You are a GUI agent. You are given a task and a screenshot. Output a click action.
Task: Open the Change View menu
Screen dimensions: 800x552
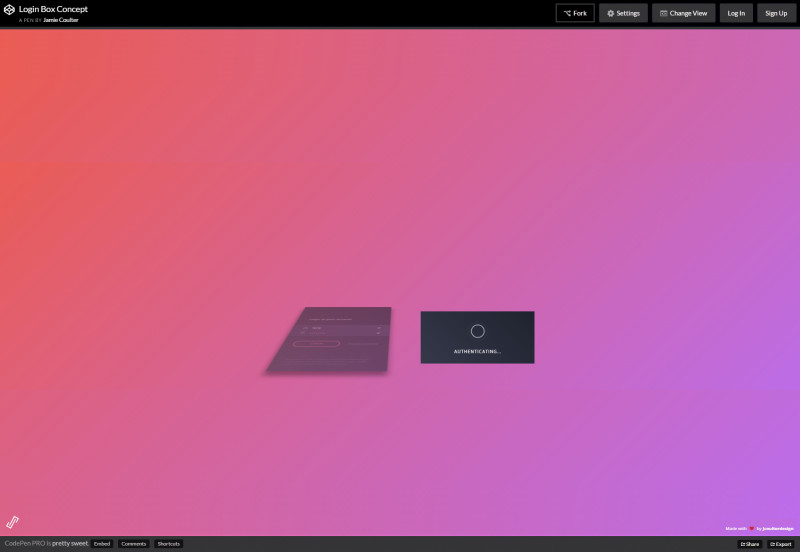[x=683, y=13]
